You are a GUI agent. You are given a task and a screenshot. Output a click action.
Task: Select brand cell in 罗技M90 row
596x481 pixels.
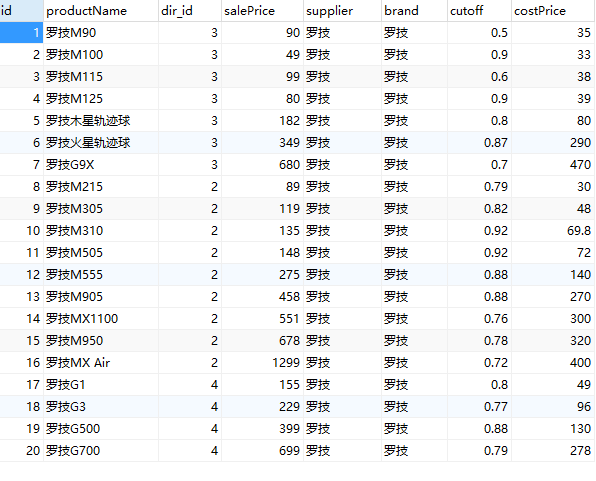414,33
